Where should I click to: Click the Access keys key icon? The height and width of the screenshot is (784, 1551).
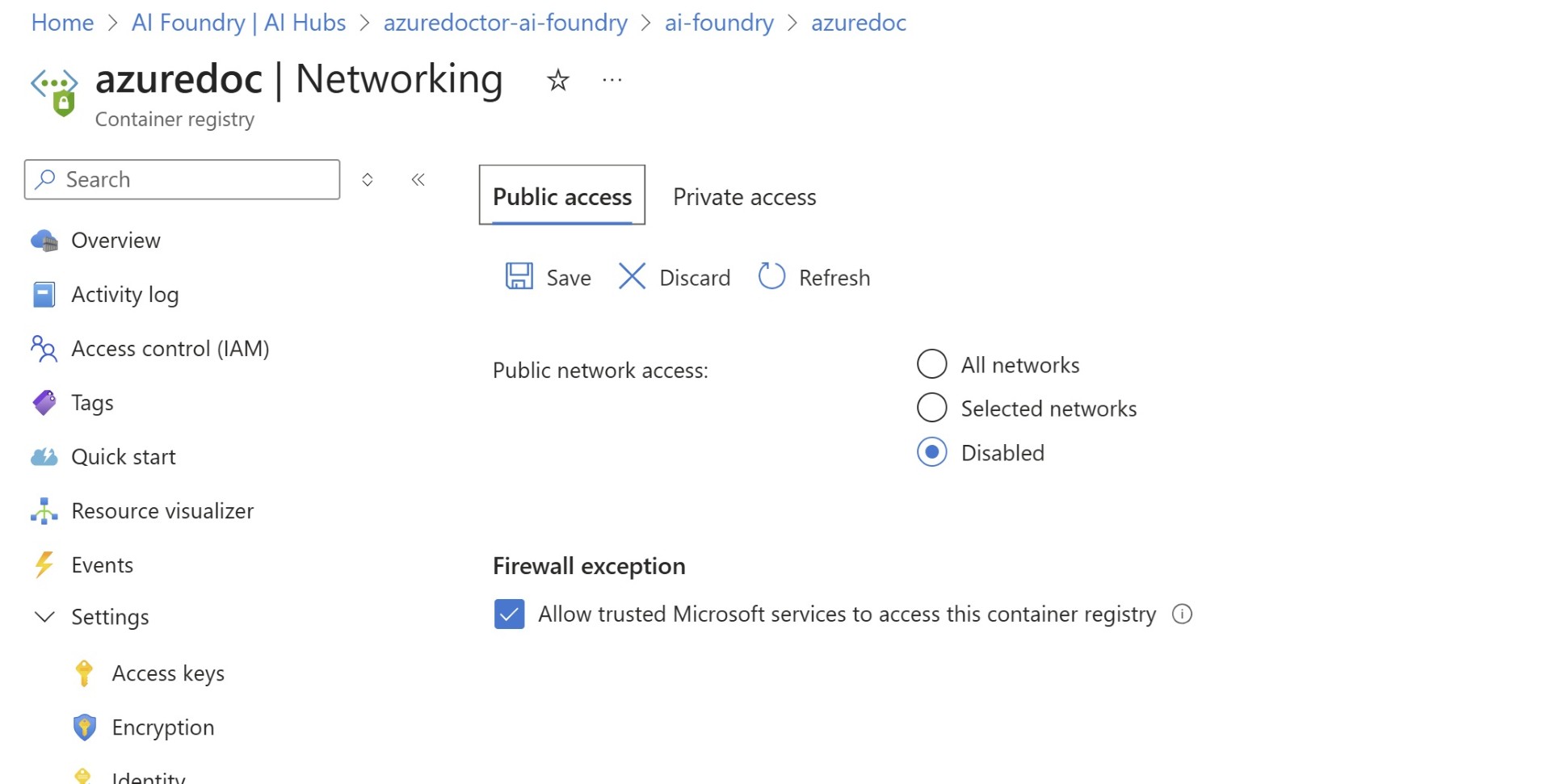click(x=84, y=673)
